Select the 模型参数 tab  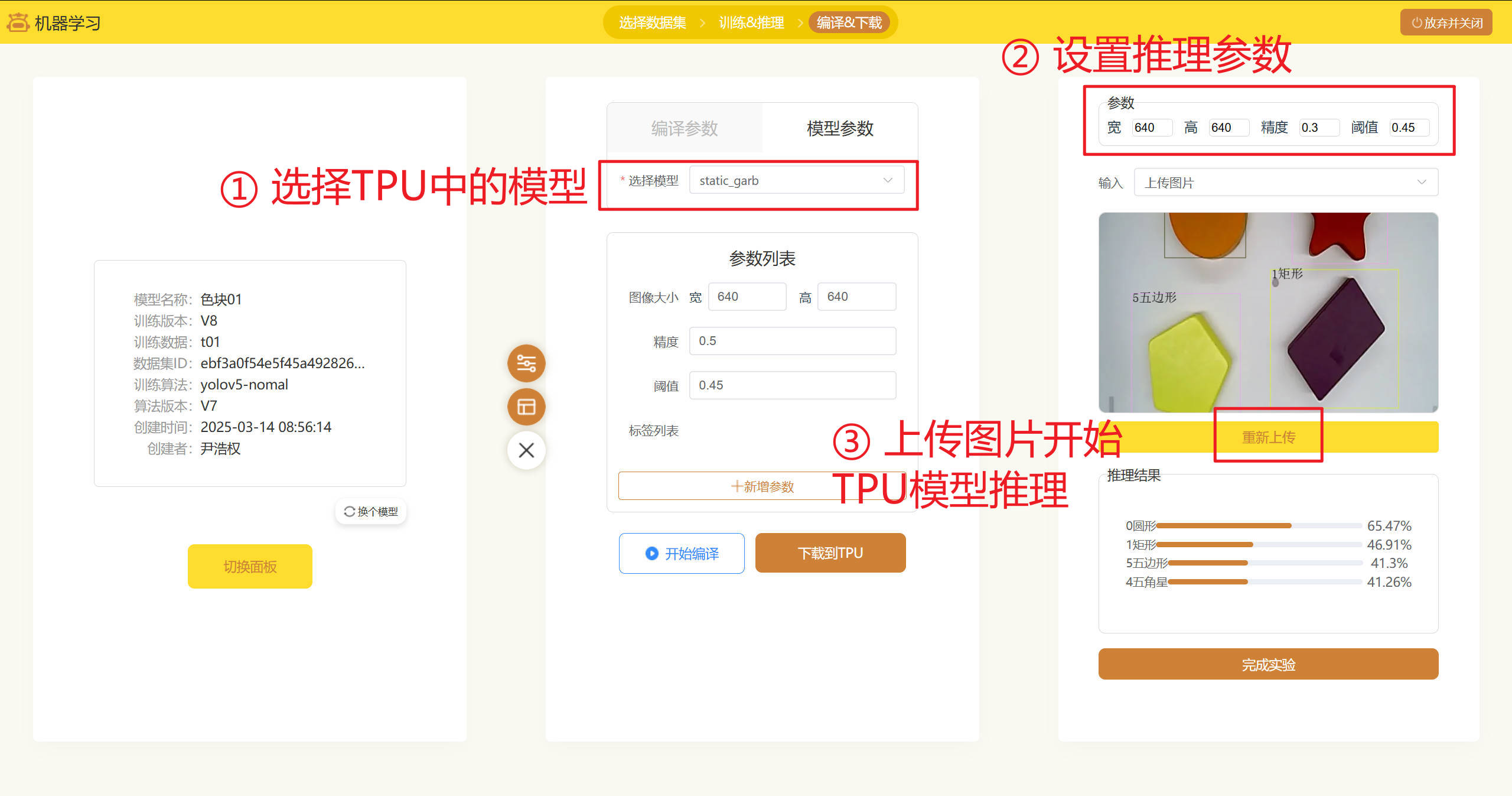coord(839,128)
